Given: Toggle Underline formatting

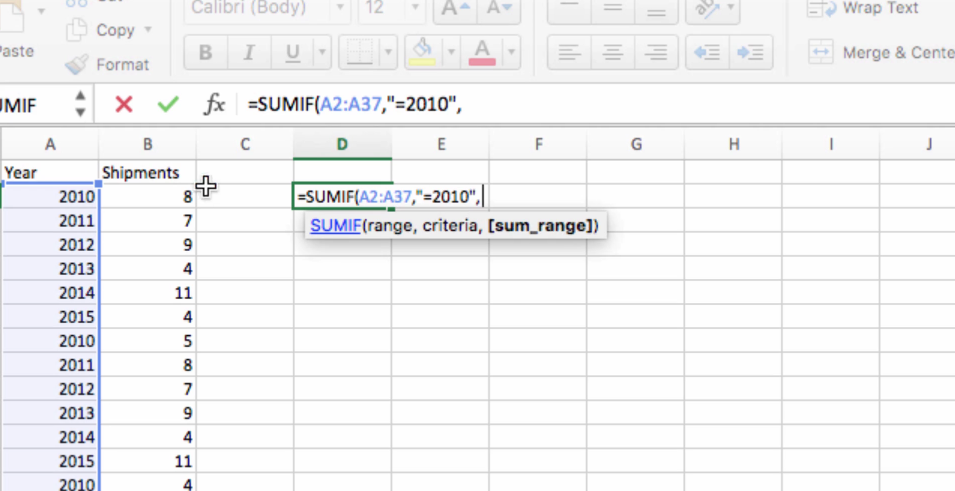Looking at the screenshot, I should (x=292, y=52).
